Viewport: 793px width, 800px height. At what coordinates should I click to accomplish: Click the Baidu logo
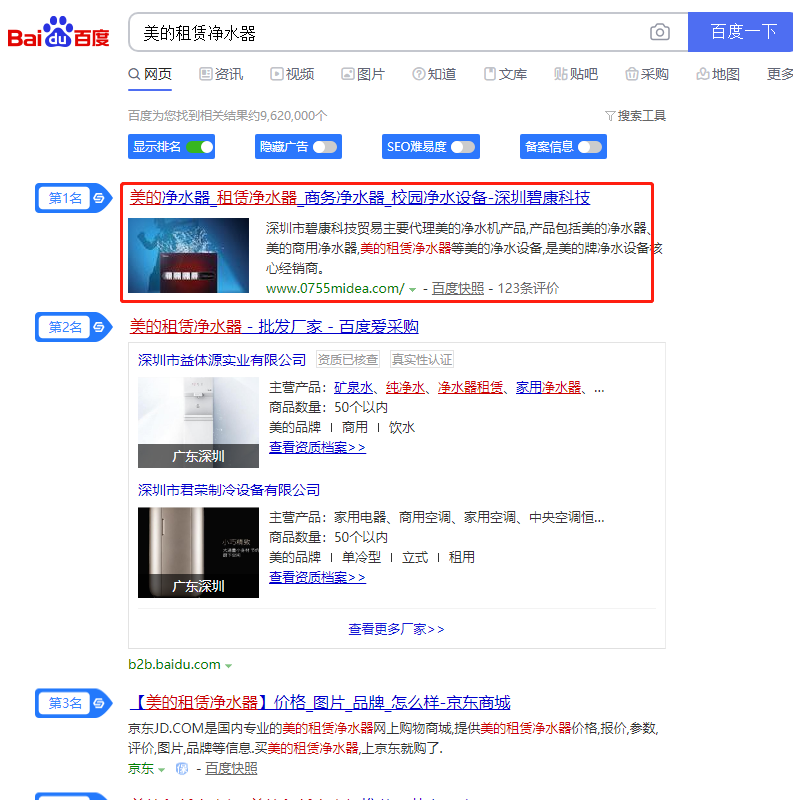58,33
